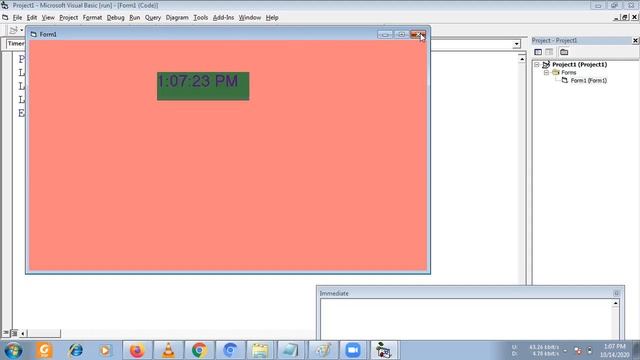Open the Paint app in taskbar
Viewport: 640px width, 360px height.
(322, 350)
